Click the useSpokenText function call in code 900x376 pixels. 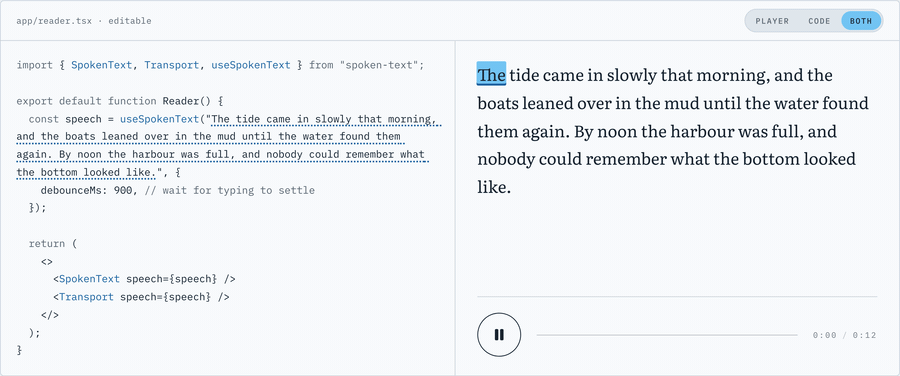pyautogui.click(x=160, y=119)
